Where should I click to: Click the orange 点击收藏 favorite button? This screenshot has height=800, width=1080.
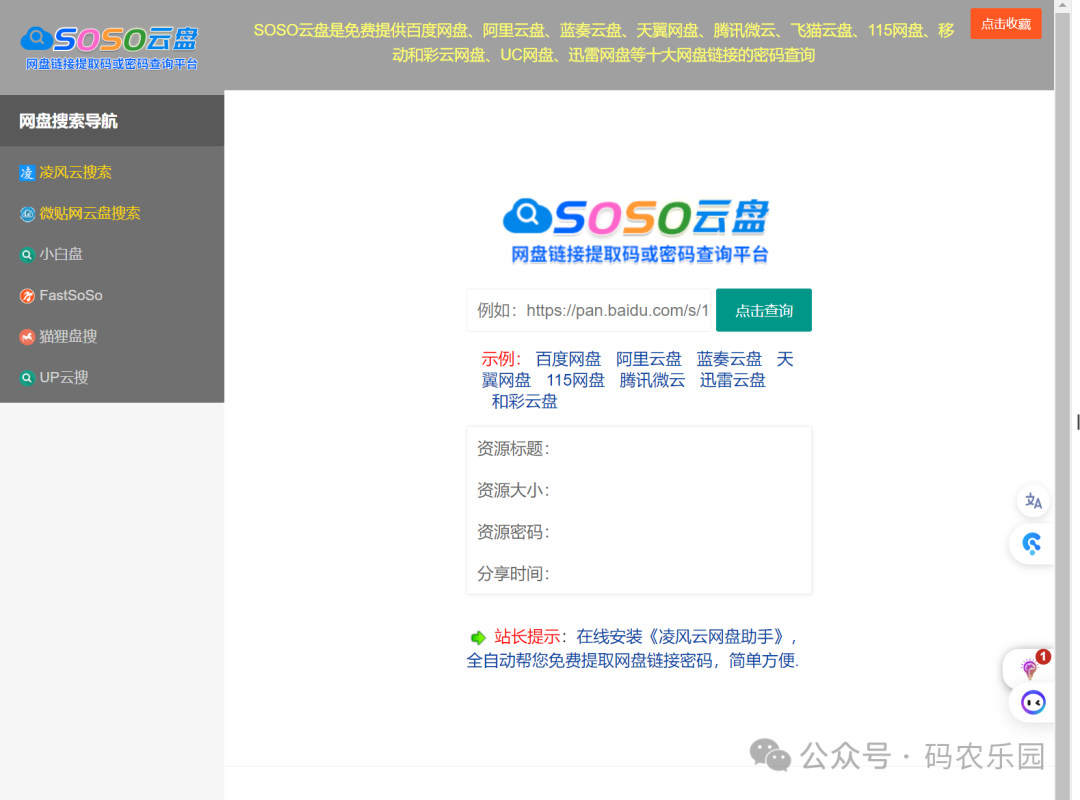(x=1005, y=24)
